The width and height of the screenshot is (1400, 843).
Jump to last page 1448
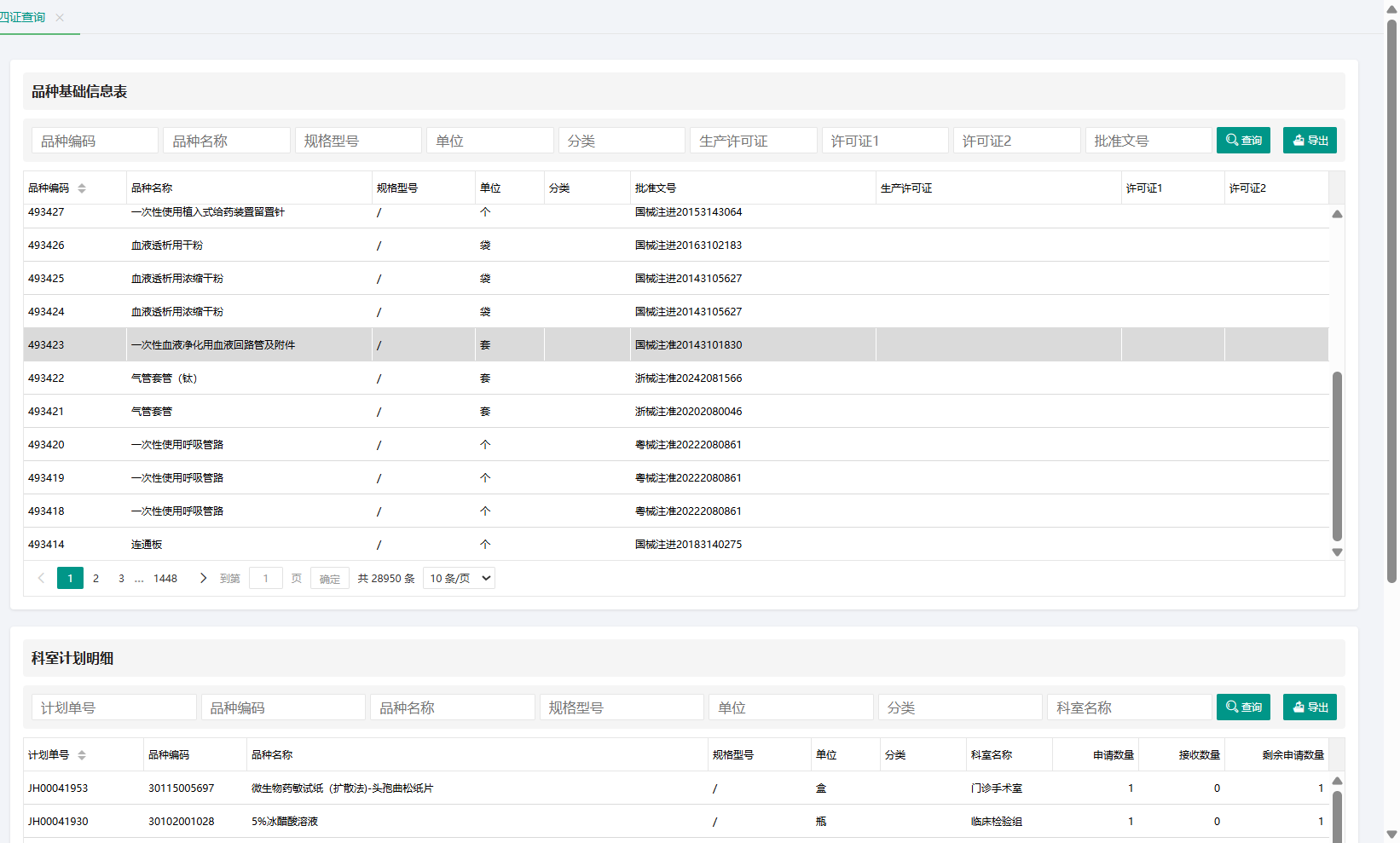coord(165,578)
